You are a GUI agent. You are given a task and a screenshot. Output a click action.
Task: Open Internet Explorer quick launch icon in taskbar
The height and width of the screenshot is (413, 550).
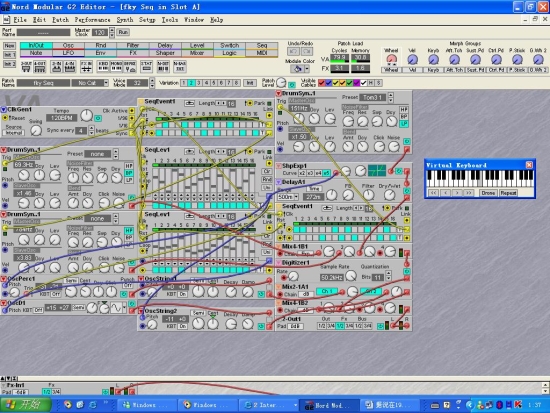[x=93, y=405]
